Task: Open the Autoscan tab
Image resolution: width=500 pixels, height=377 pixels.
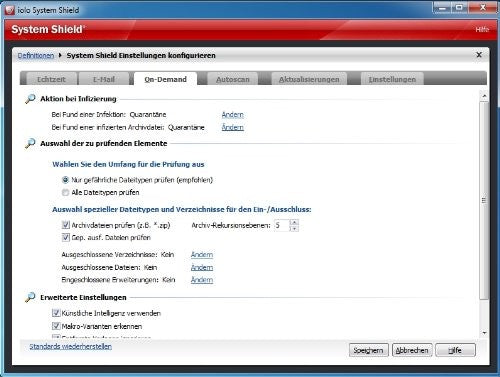Action: point(233,79)
